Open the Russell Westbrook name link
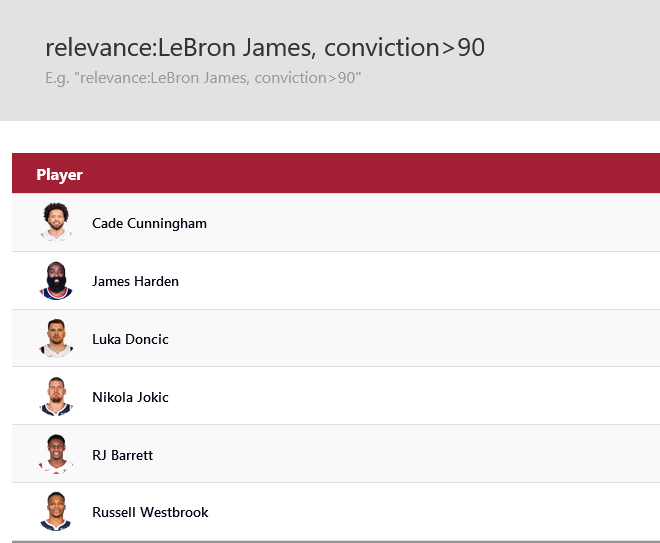660x543 pixels. click(x=150, y=512)
